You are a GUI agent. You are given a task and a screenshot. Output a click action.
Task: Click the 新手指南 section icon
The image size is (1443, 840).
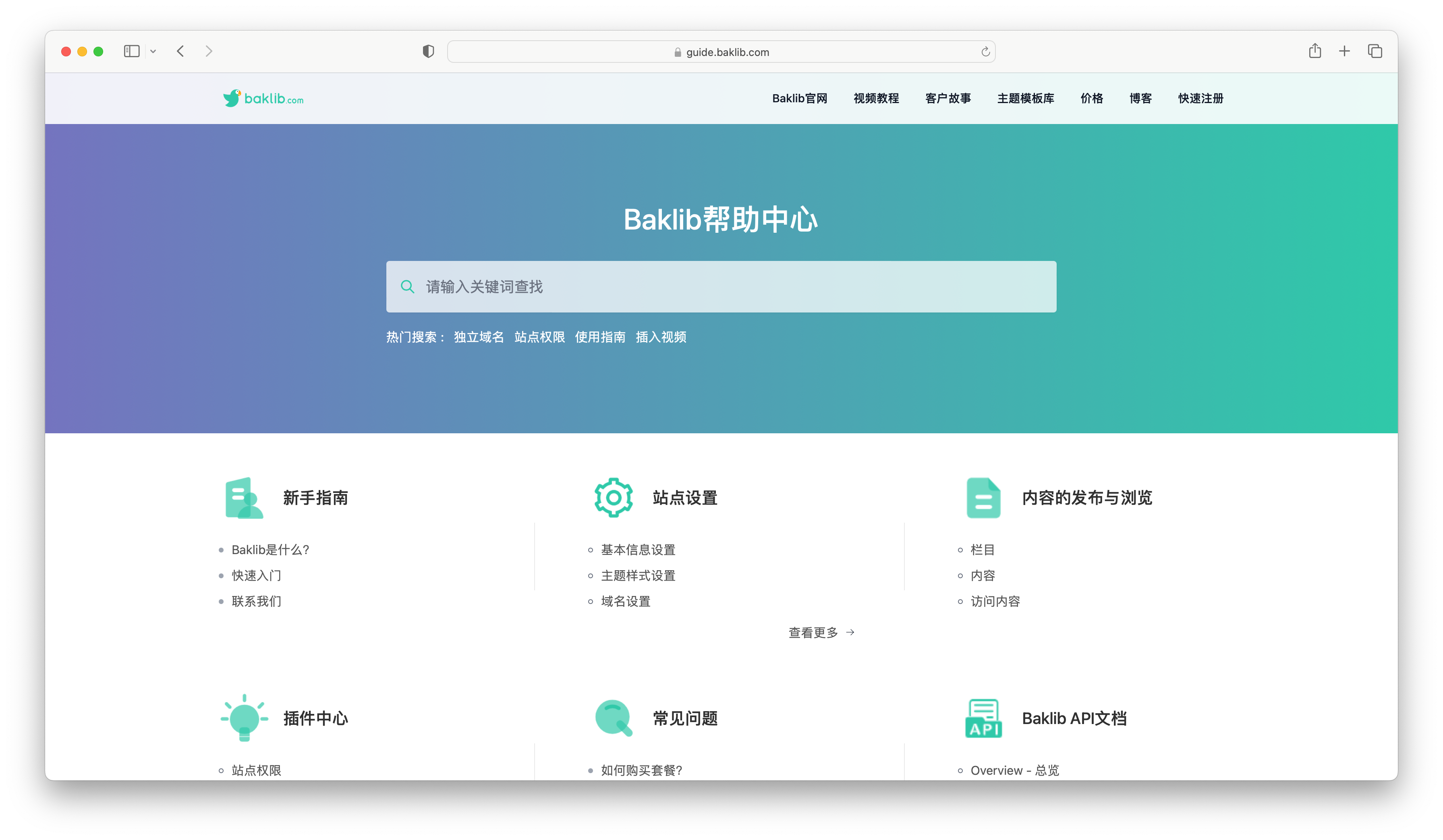pyautogui.click(x=244, y=498)
